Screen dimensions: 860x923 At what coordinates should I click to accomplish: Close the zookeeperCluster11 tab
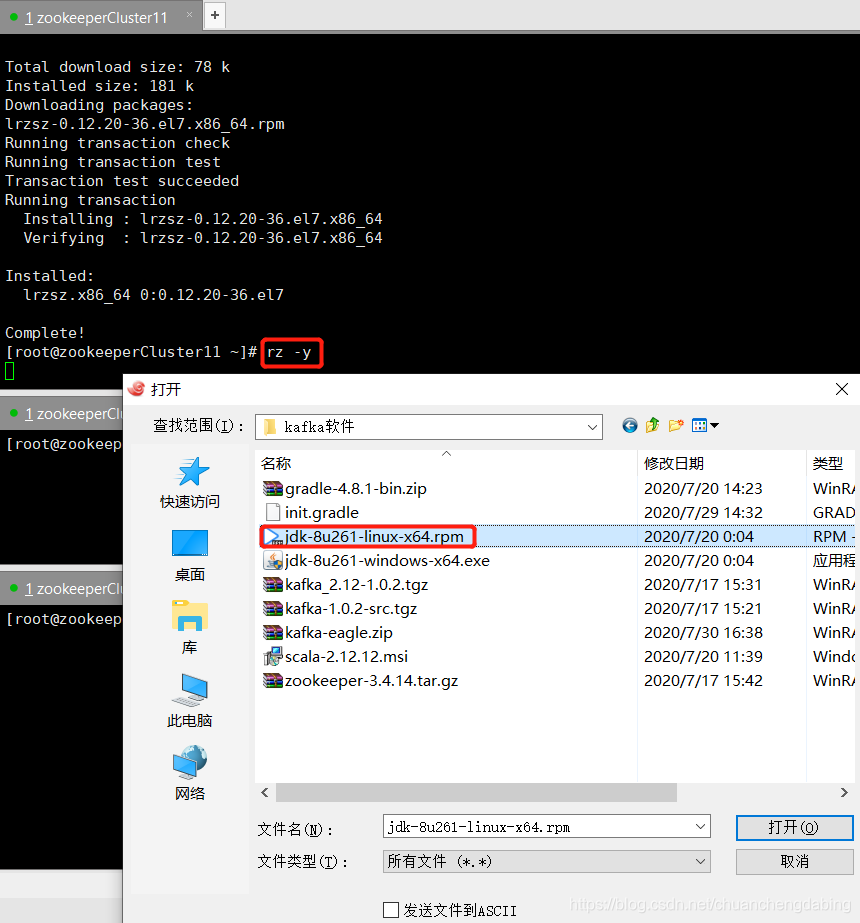(x=190, y=14)
